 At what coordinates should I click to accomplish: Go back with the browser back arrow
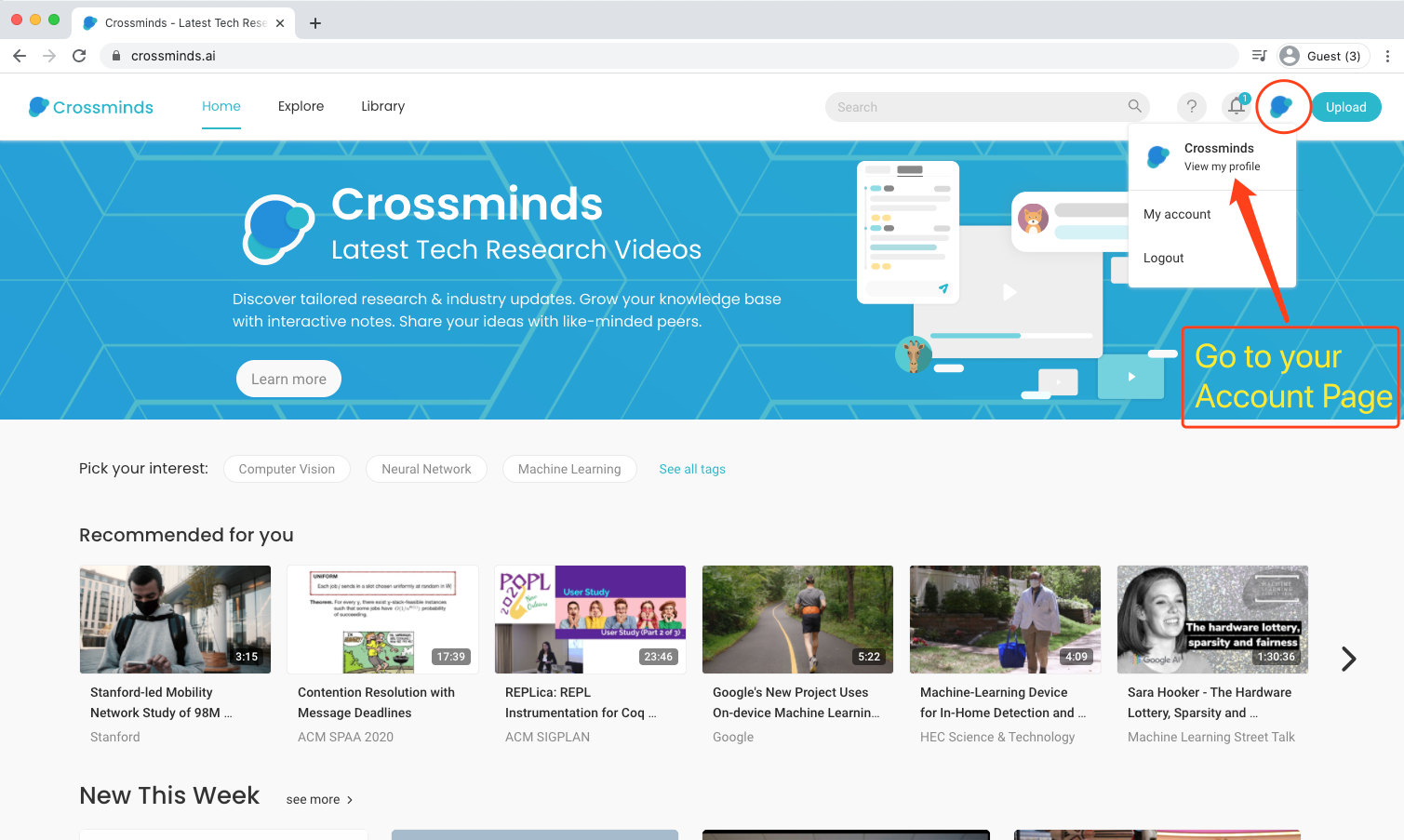click(20, 56)
